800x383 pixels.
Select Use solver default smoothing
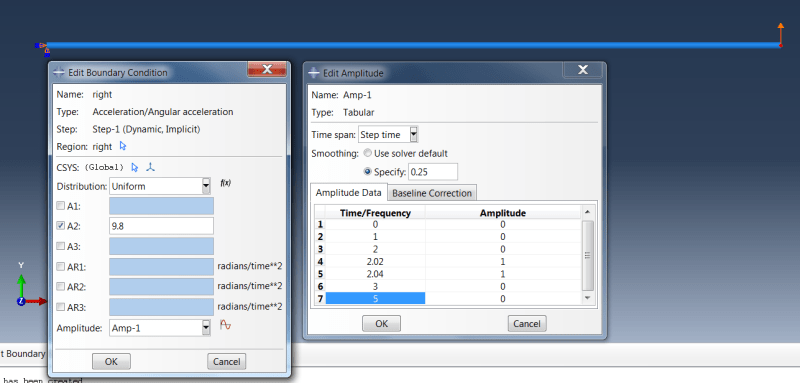pyautogui.click(x=367, y=153)
